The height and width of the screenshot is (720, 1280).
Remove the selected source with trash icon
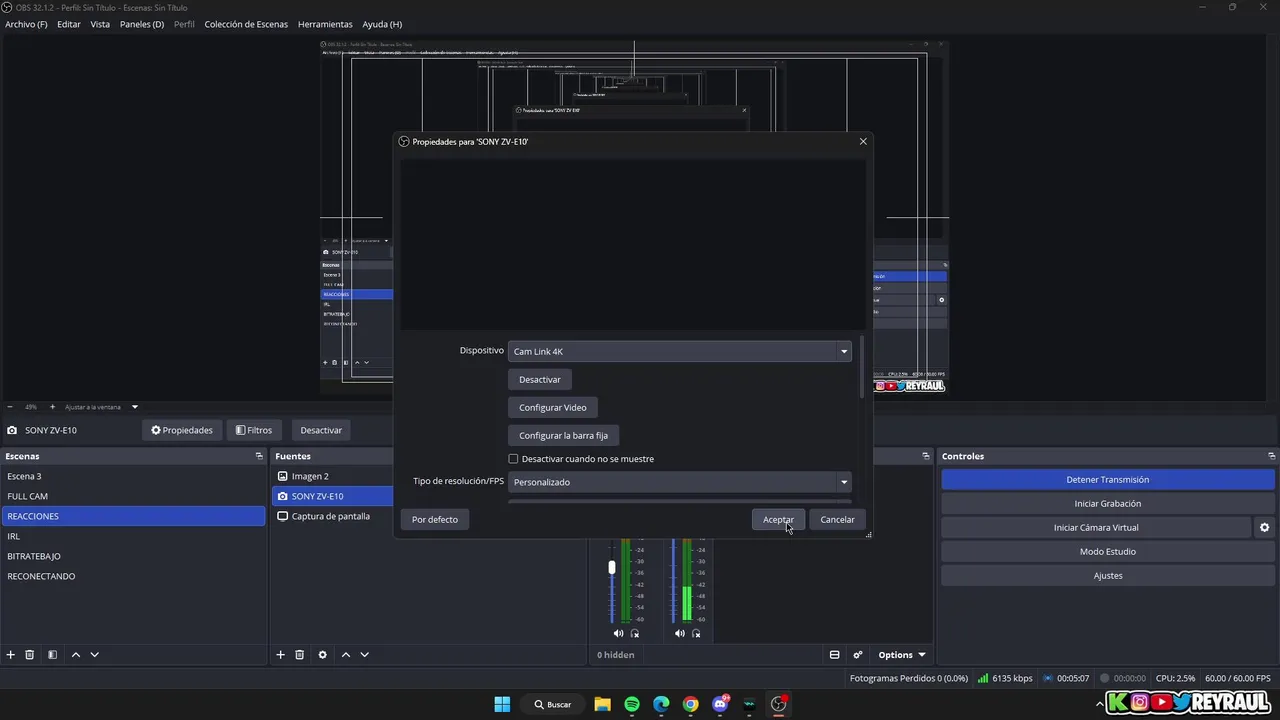point(299,655)
